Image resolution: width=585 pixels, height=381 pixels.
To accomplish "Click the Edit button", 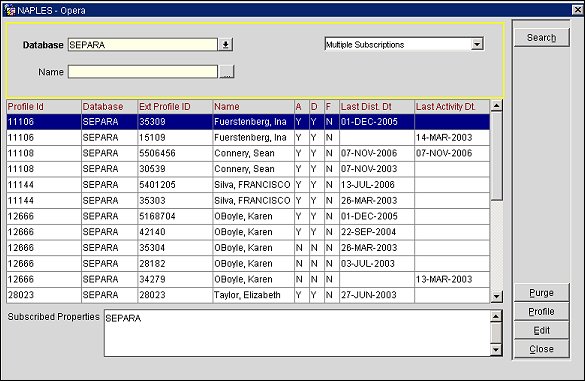I will (x=541, y=330).
